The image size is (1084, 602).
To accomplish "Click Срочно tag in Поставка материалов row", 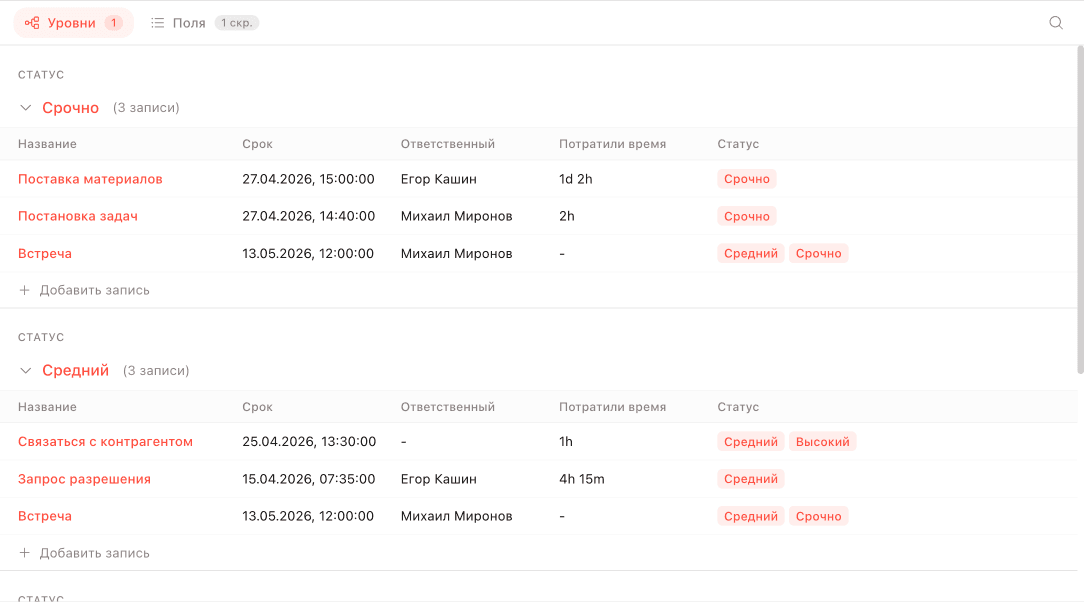I will tap(747, 179).
